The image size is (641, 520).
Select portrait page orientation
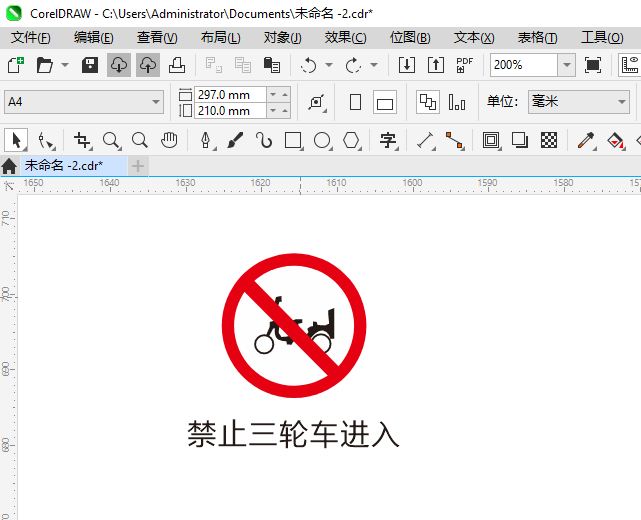click(x=356, y=102)
